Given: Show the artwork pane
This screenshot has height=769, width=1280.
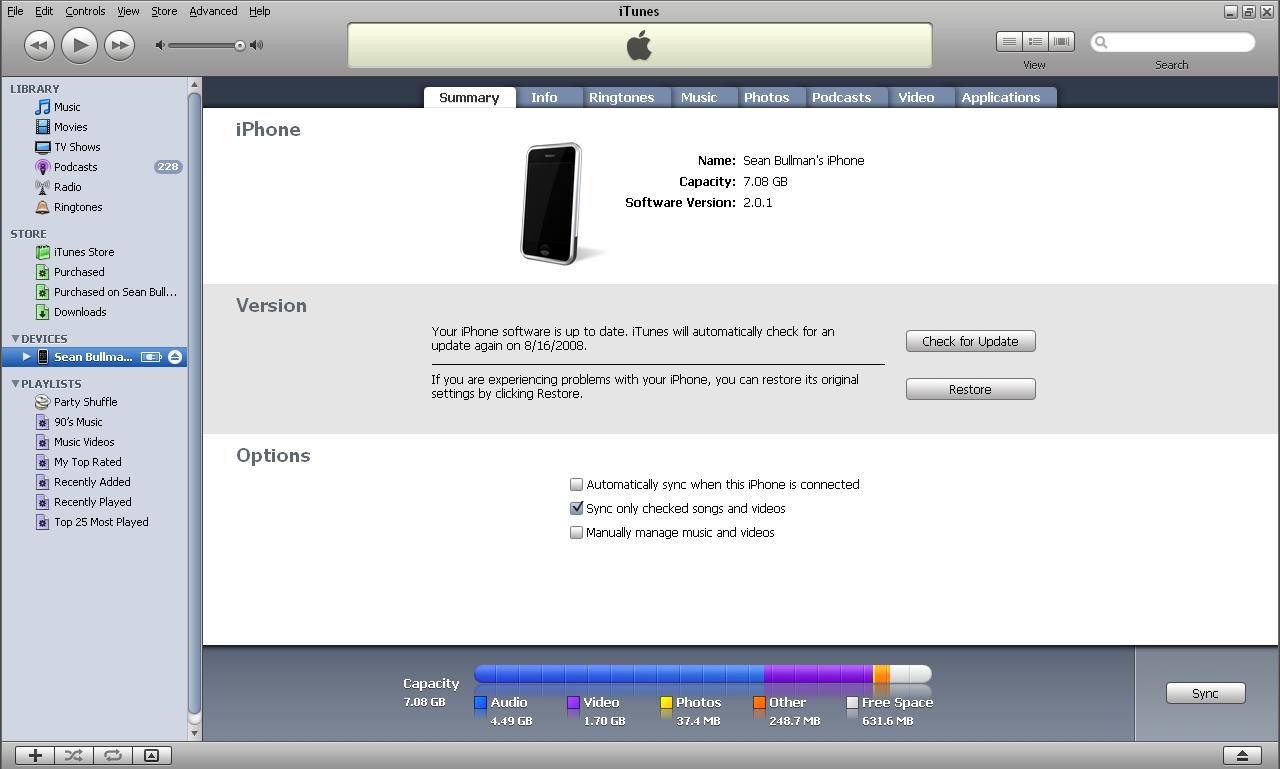Looking at the screenshot, I should [x=152, y=755].
